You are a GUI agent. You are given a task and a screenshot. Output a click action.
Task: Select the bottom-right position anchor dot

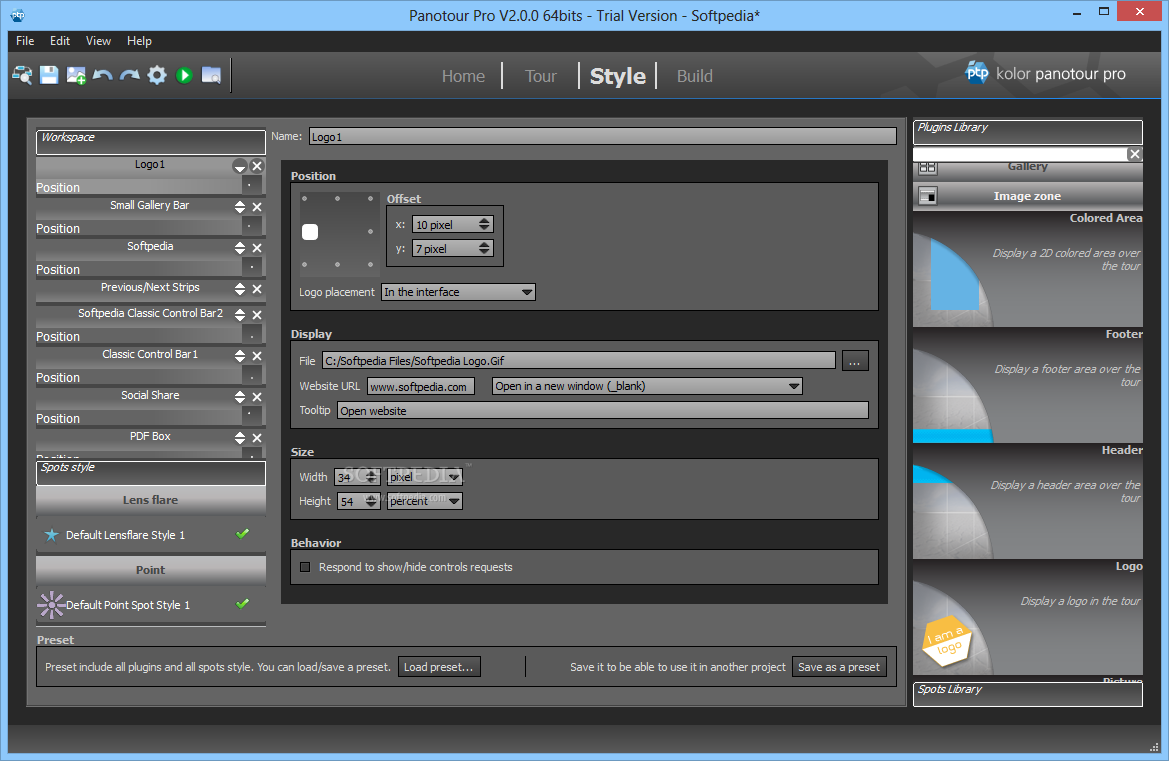click(x=371, y=265)
